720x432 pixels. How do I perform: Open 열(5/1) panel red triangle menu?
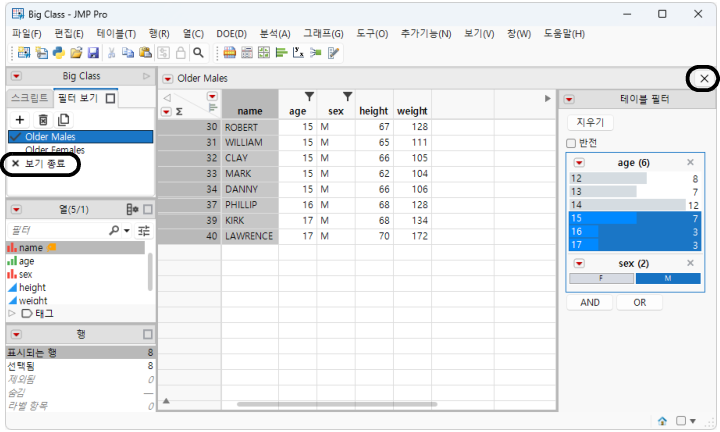click(17, 210)
